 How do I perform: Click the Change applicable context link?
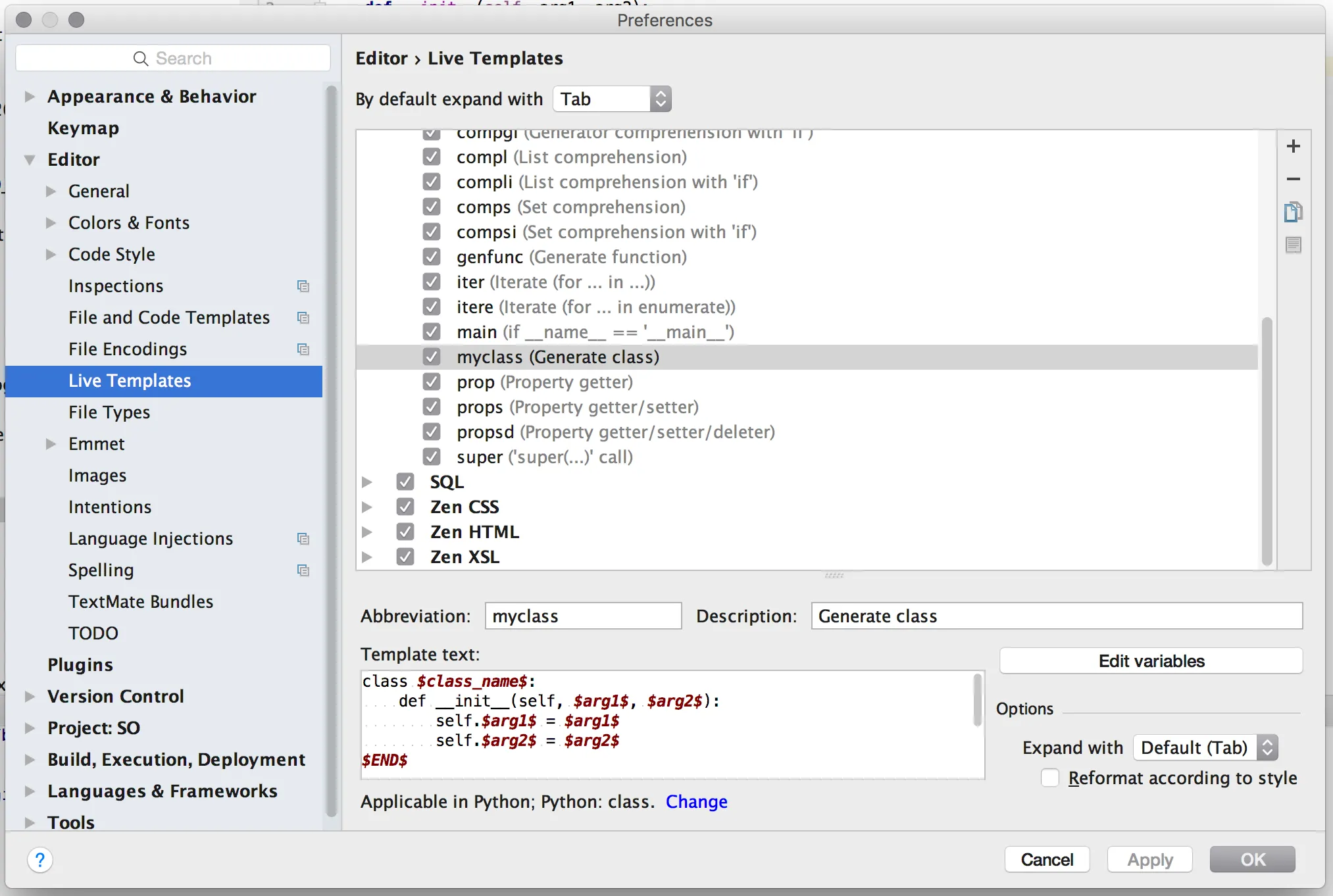point(696,802)
